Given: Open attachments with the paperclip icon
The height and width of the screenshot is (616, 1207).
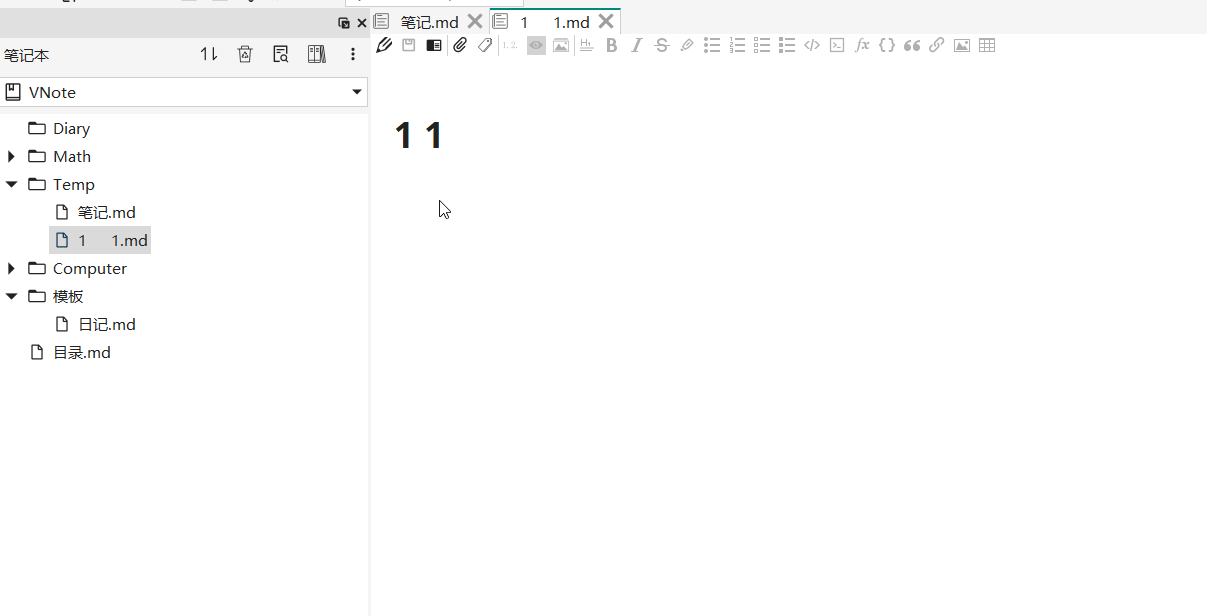Looking at the screenshot, I should (x=460, y=45).
